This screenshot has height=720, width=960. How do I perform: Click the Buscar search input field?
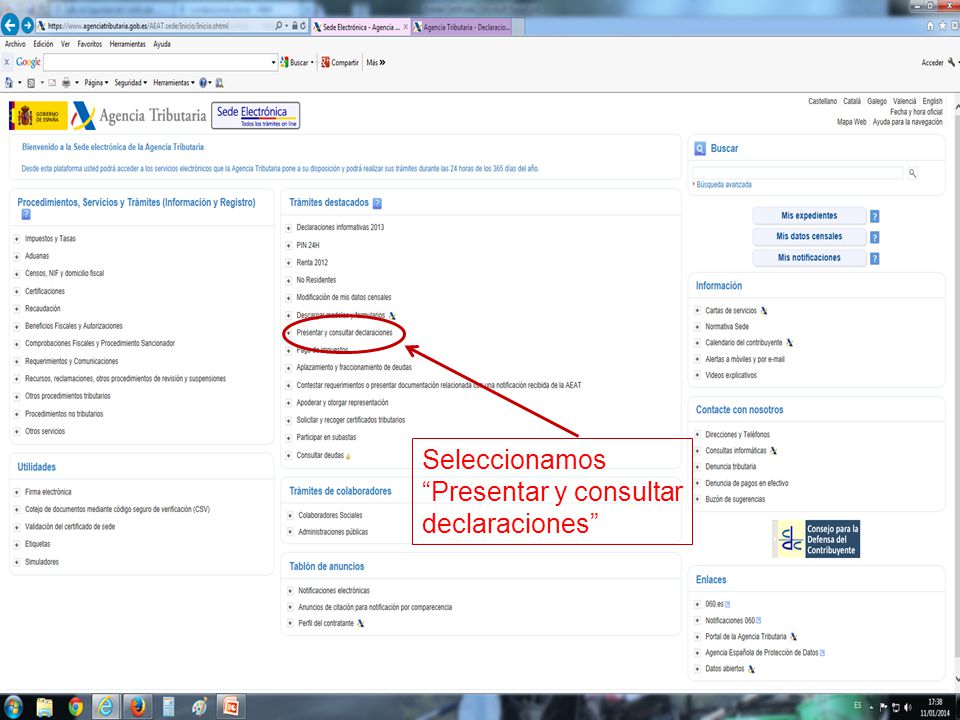point(798,173)
